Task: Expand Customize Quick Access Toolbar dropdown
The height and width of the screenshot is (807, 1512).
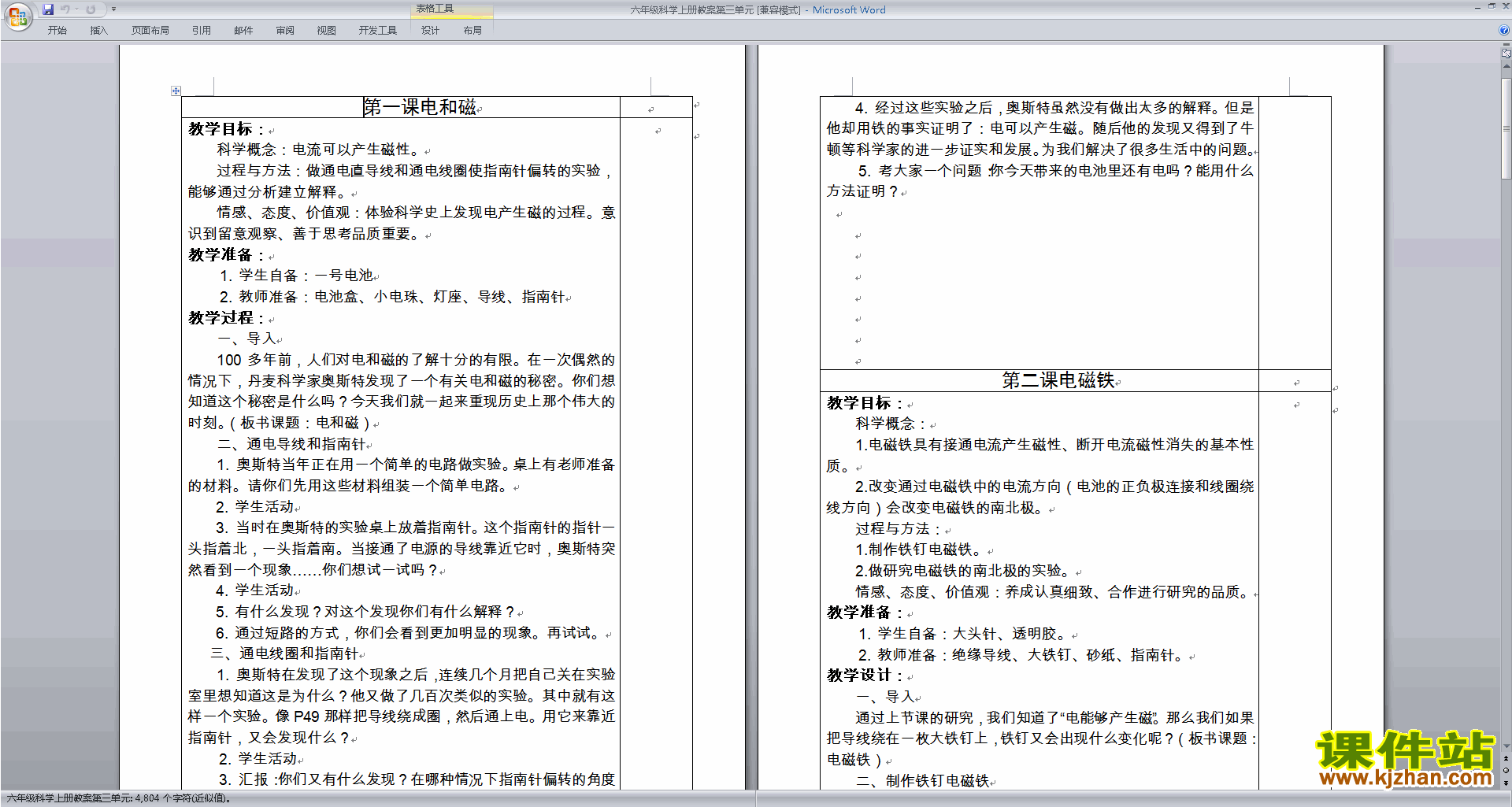Action: [x=113, y=9]
